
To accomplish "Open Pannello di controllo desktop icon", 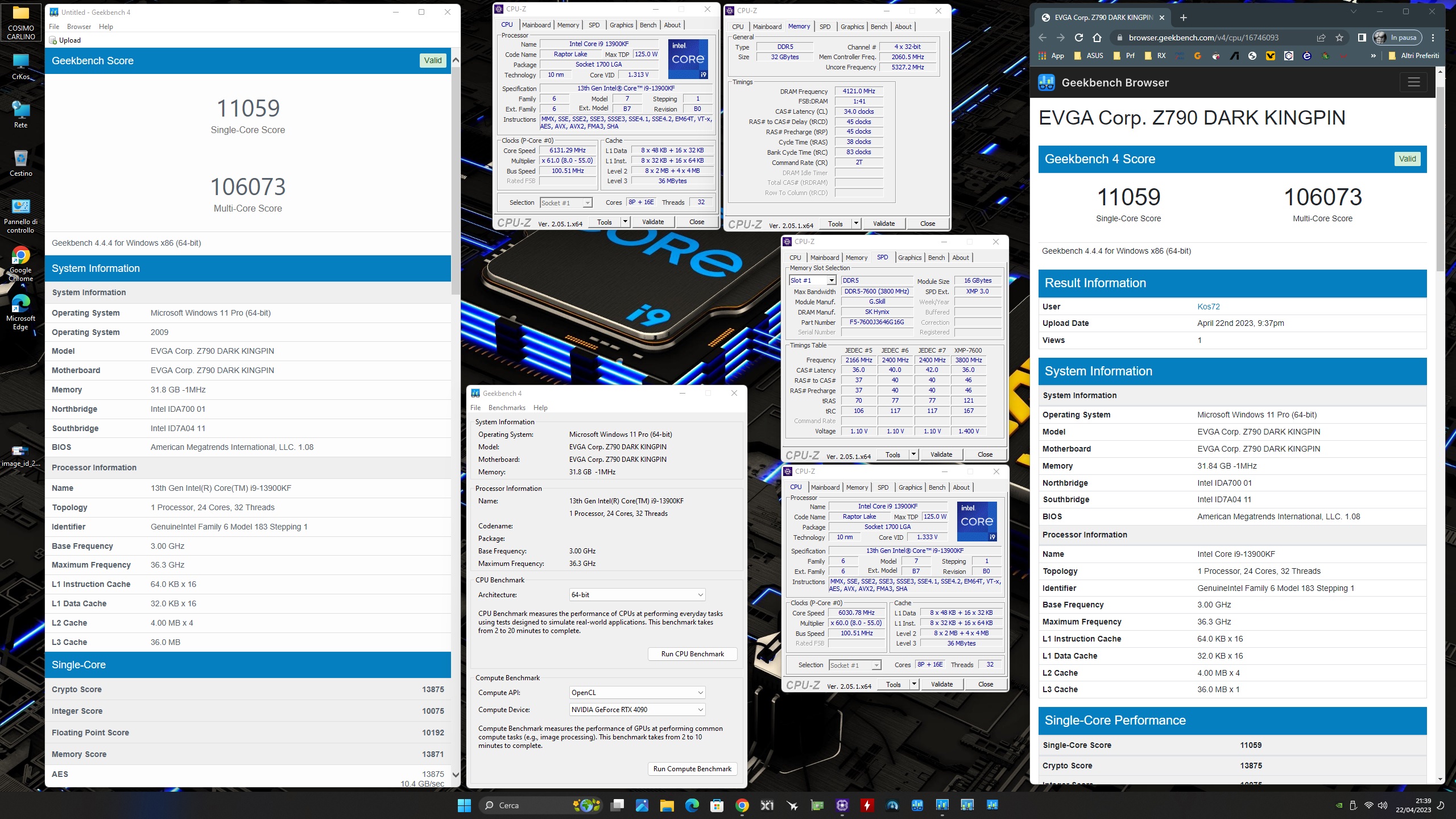I will tap(20, 216).
